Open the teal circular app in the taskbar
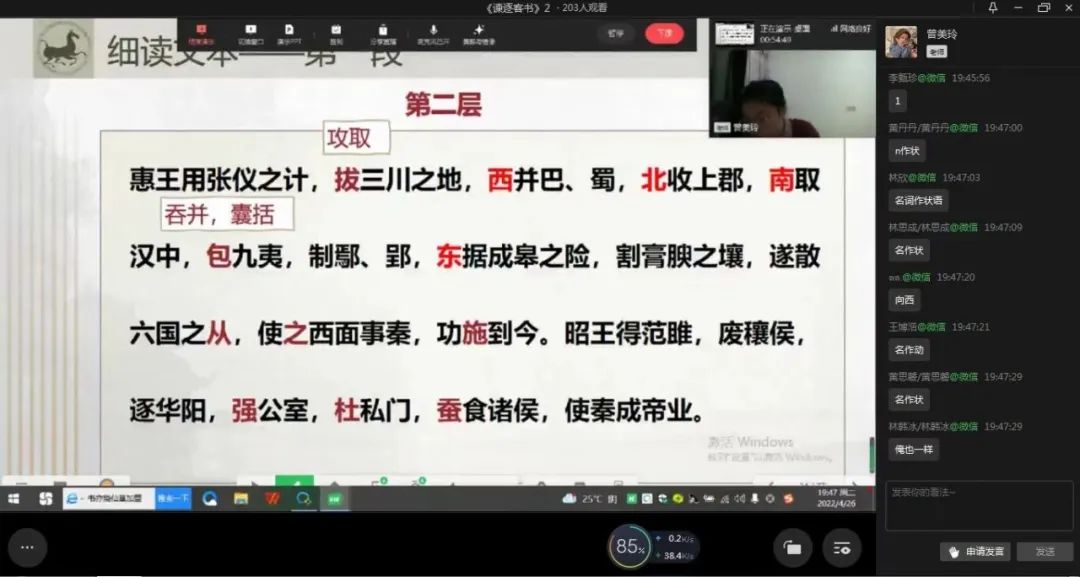The height and width of the screenshot is (577, 1080). point(303,499)
